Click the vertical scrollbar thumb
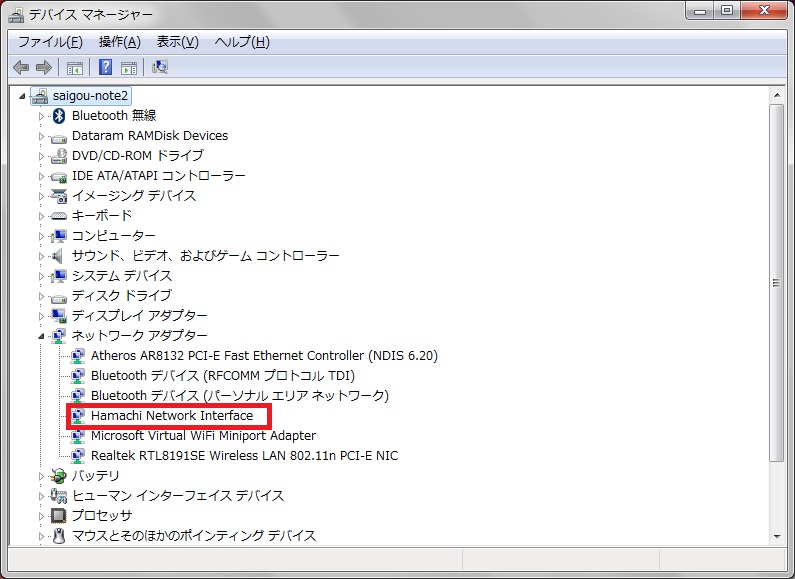Image resolution: width=795 pixels, height=579 pixels. tap(777, 283)
